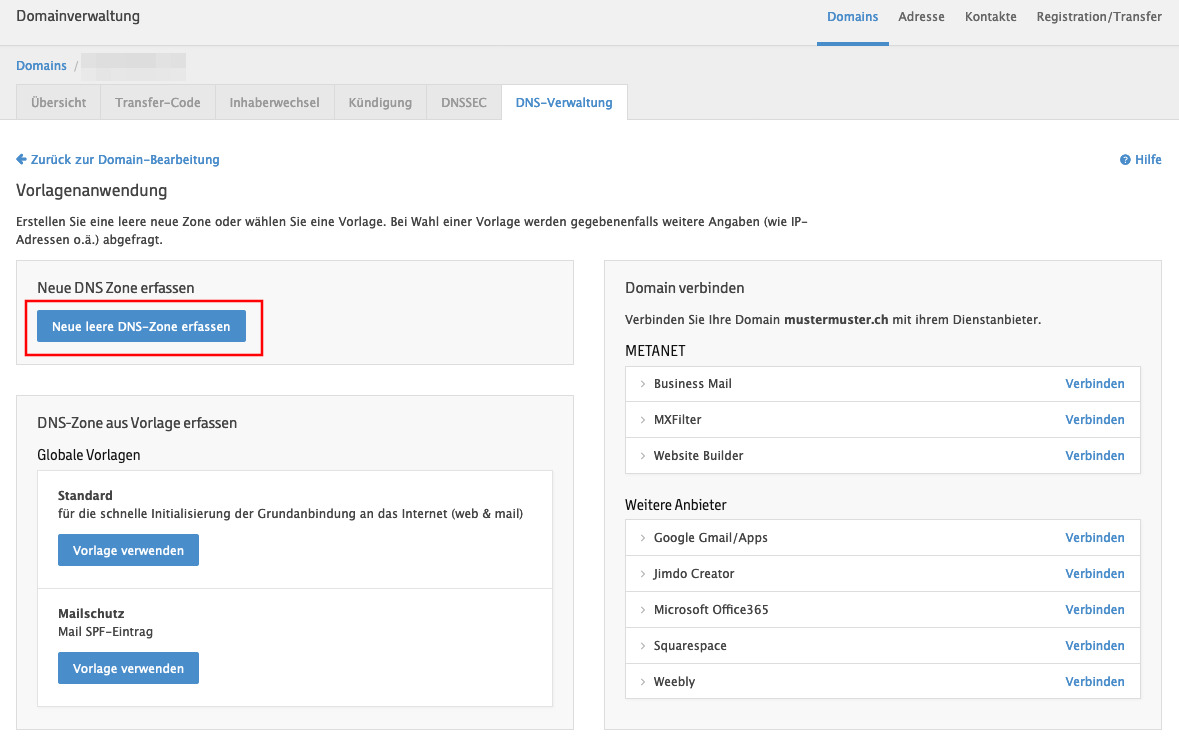This screenshot has width=1179, height=746.
Task: Expand the Jimdo Creator chevron
Action: coord(642,574)
